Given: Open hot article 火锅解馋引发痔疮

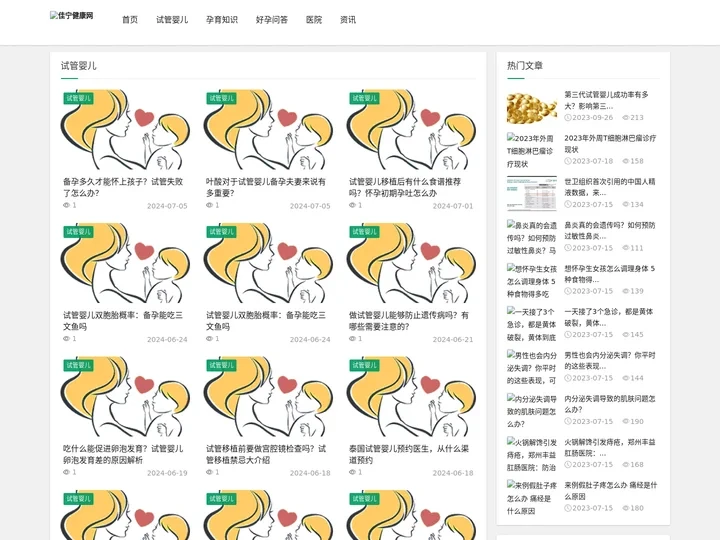Looking at the screenshot, I should tap(609, 448).
